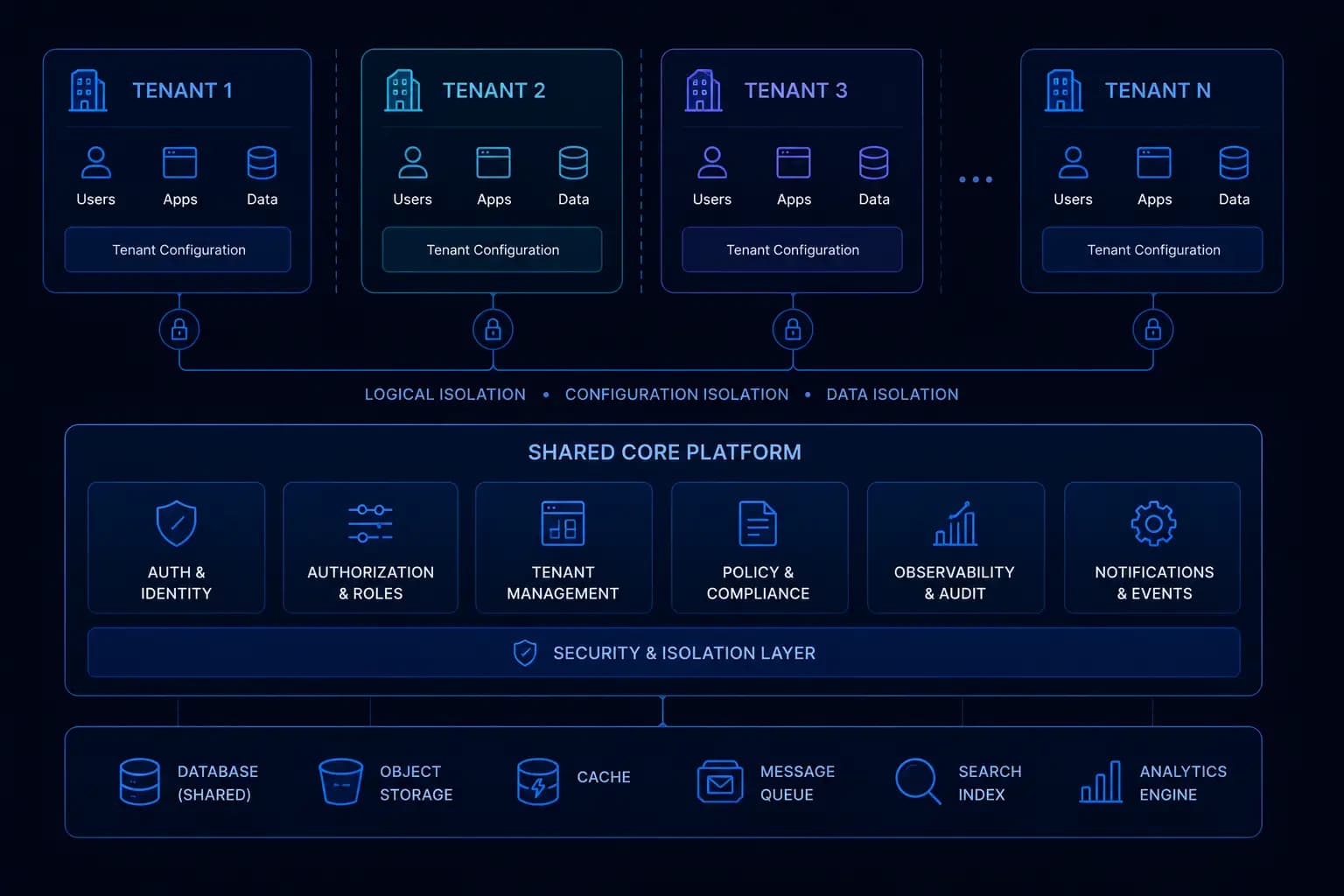This screenshot has width=1344, height=896.
Task: Click the Search Index magnifier icon
Action: click(x=918, y=780)
